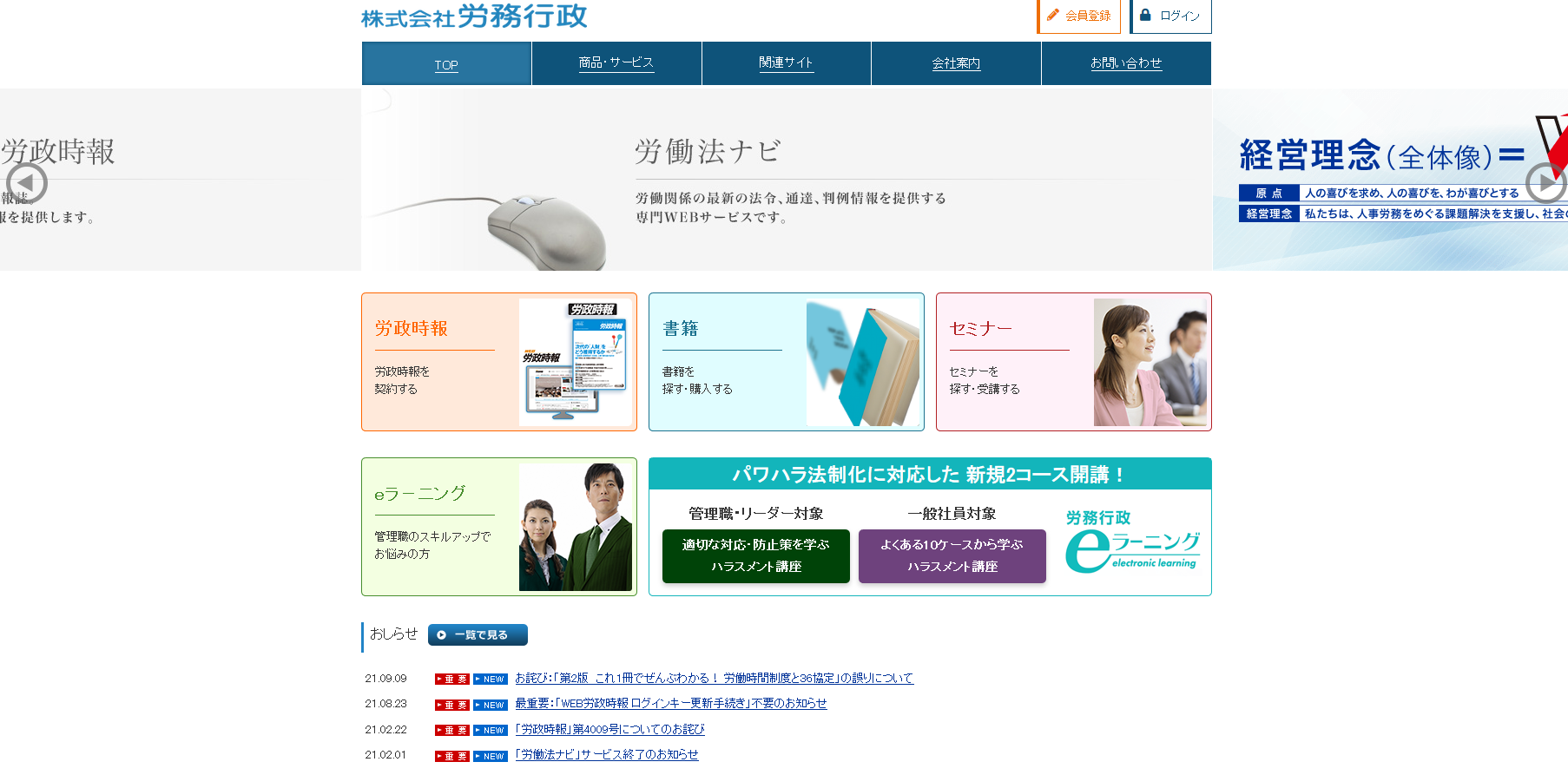Click the 一般社員対象 label
1568x775 pixels.
pos(952,514)
